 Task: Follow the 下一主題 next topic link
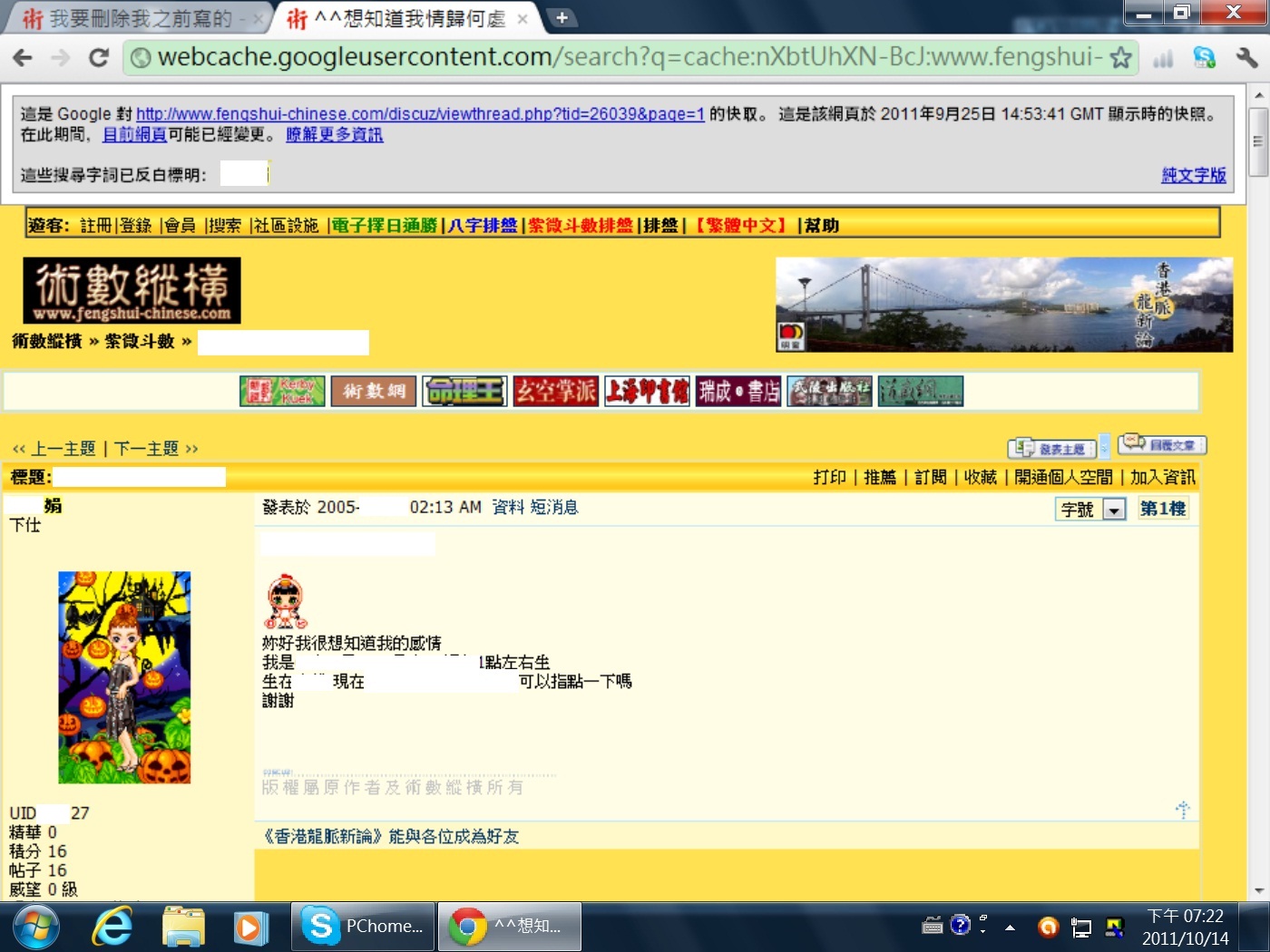click(147, 449)
